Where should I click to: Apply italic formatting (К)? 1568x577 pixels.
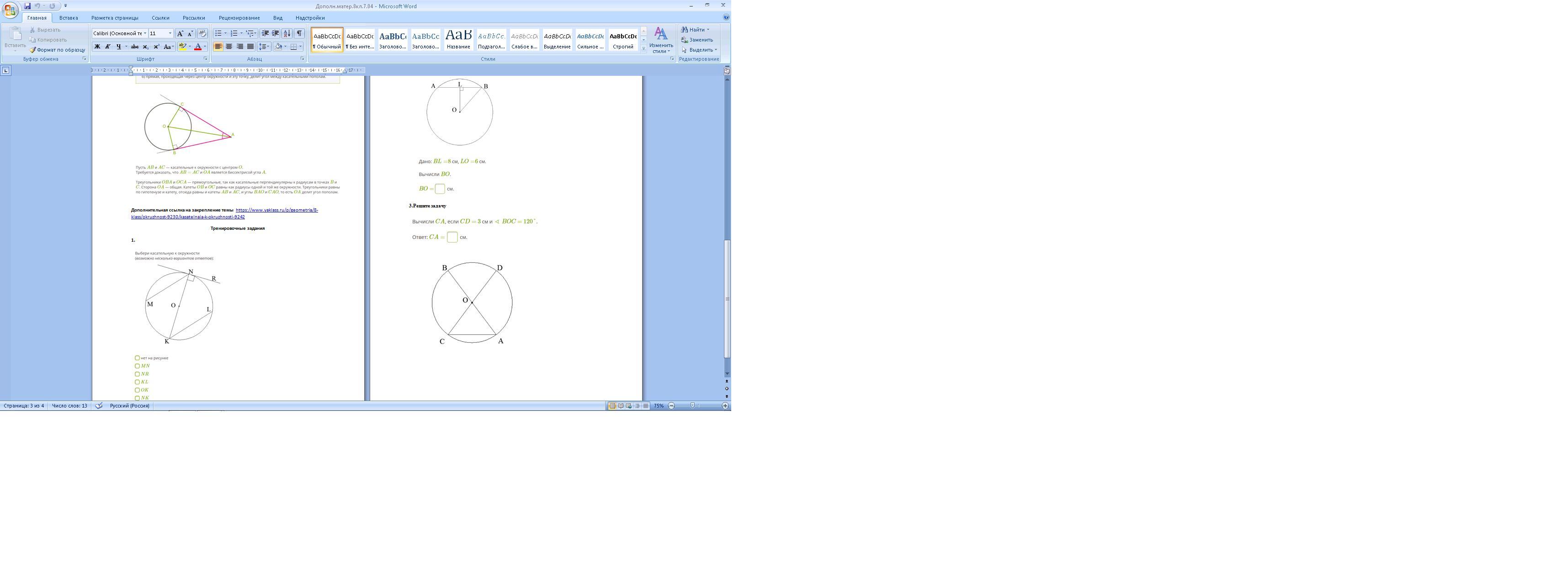click(x=108, y=46)
